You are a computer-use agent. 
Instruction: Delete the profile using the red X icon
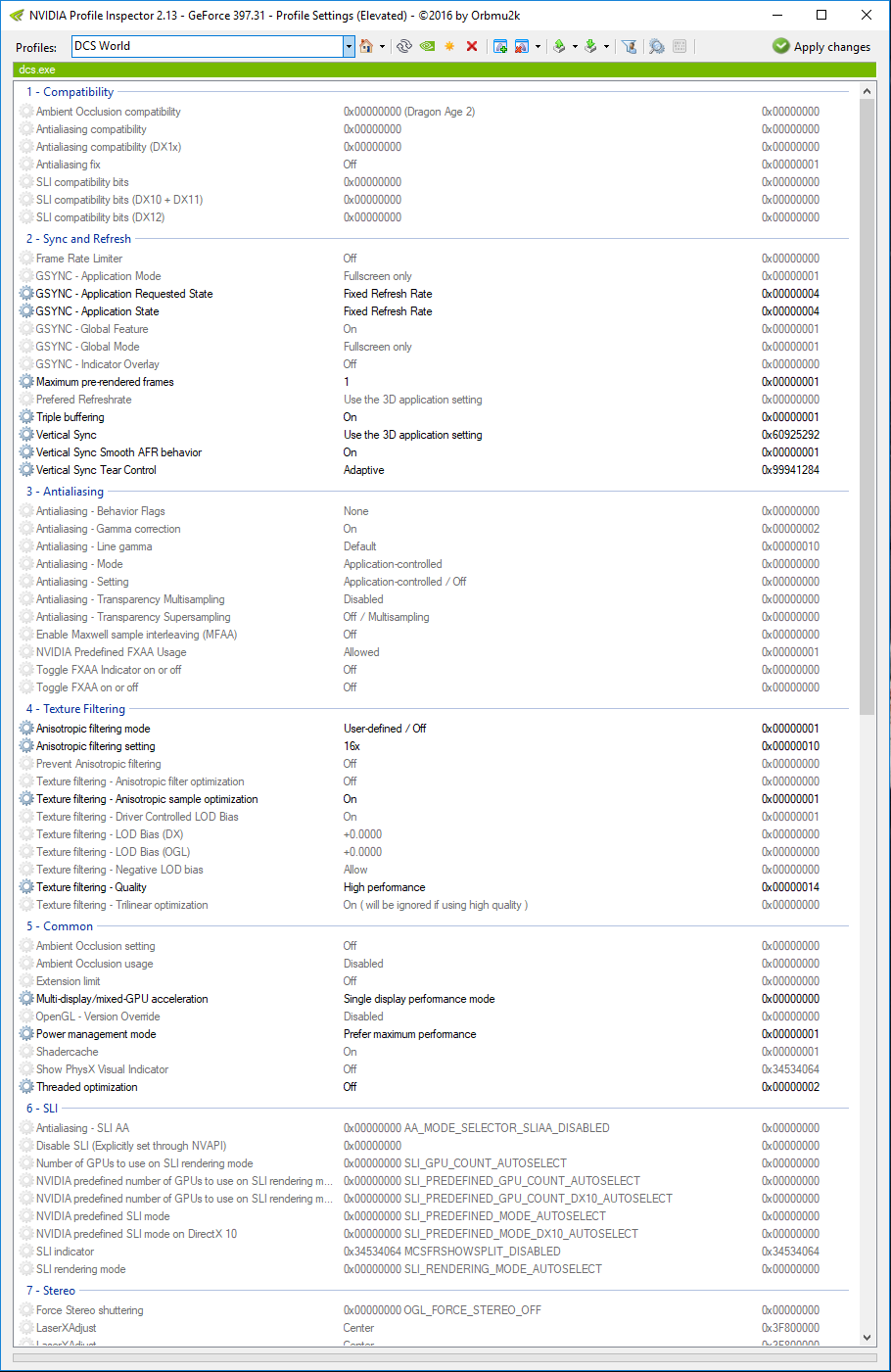472,46
